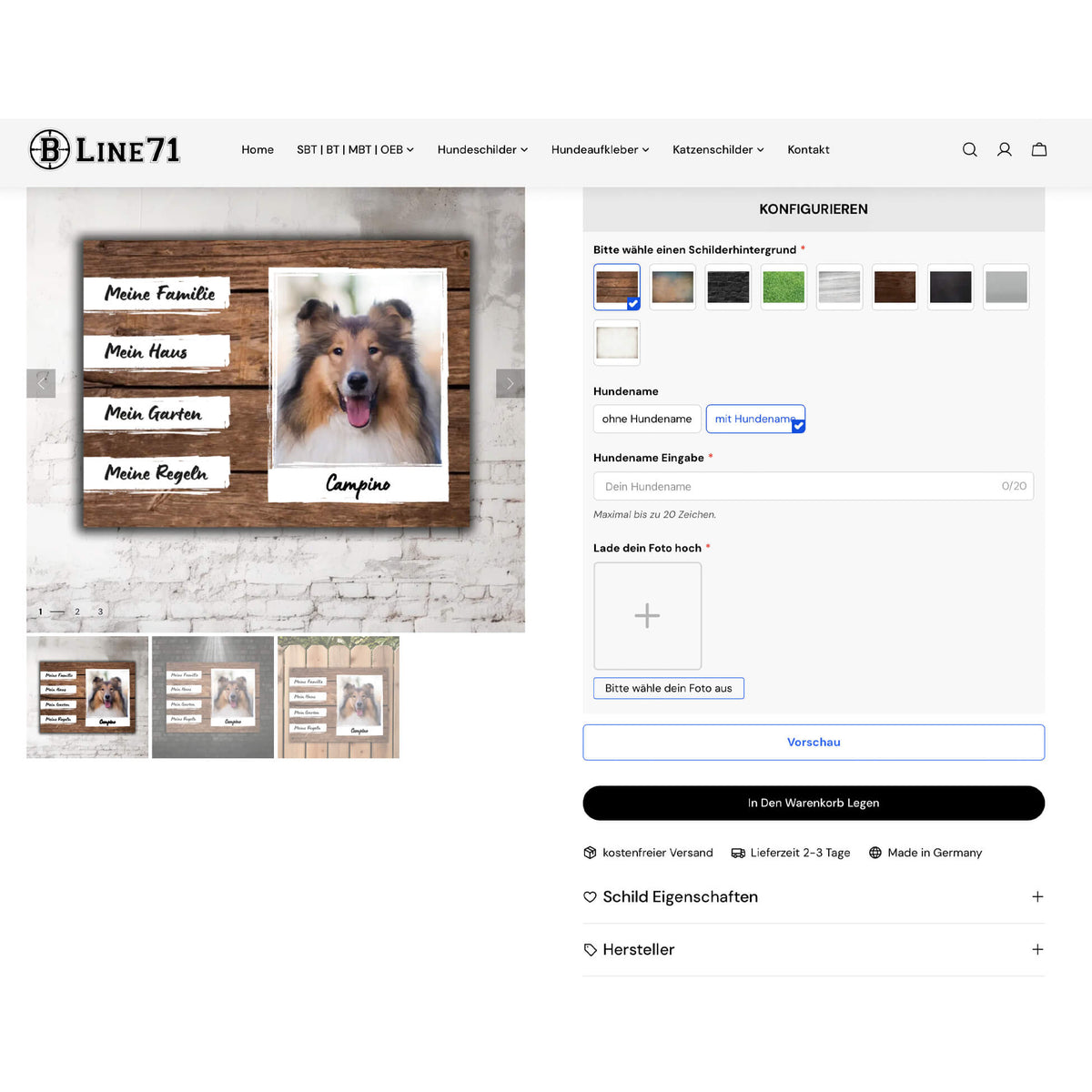Show previous product image with left arrow
Screen dimensions: 1092x1092
pyautogui.click(x=41, y=383)
